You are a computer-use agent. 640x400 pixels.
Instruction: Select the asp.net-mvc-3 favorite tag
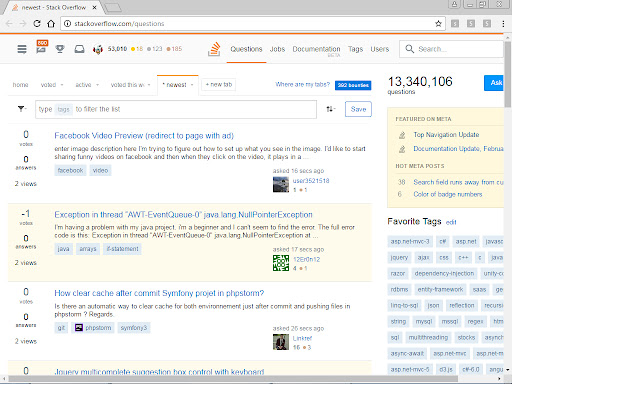pos(410,242)
